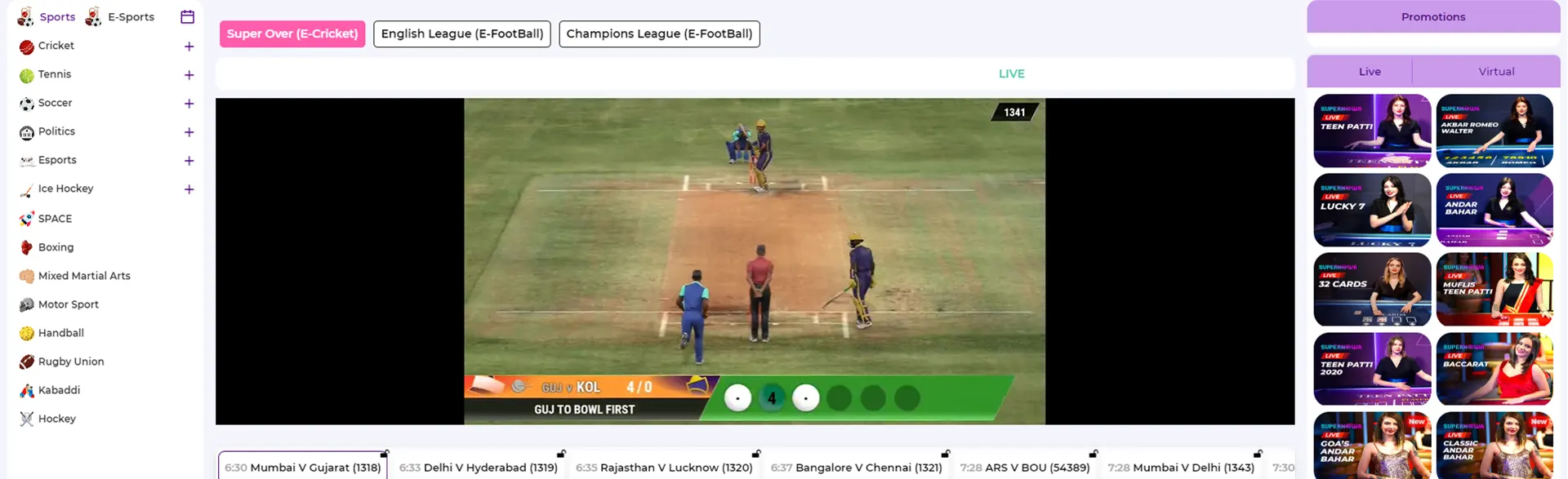Open the Virtual casino tab
This screenshot has width=1568, height=479.
(1496, 72)
